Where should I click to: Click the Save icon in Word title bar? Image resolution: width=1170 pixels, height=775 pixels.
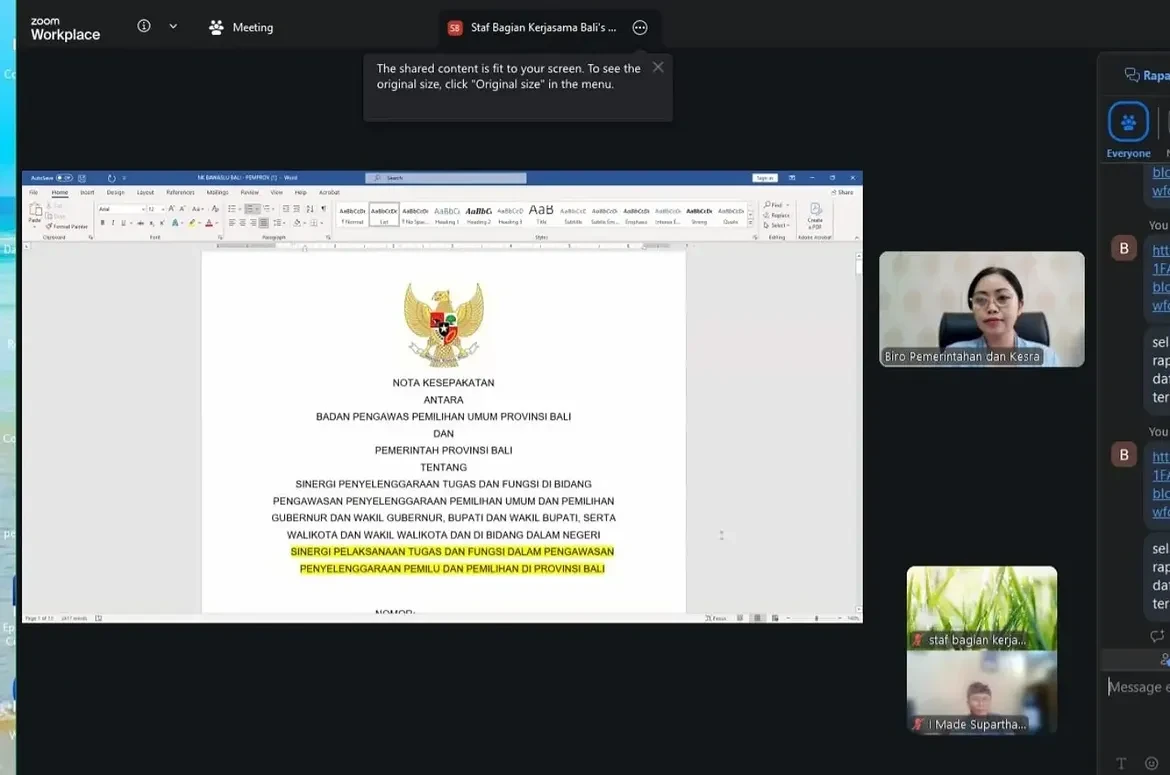pos(82,178)
